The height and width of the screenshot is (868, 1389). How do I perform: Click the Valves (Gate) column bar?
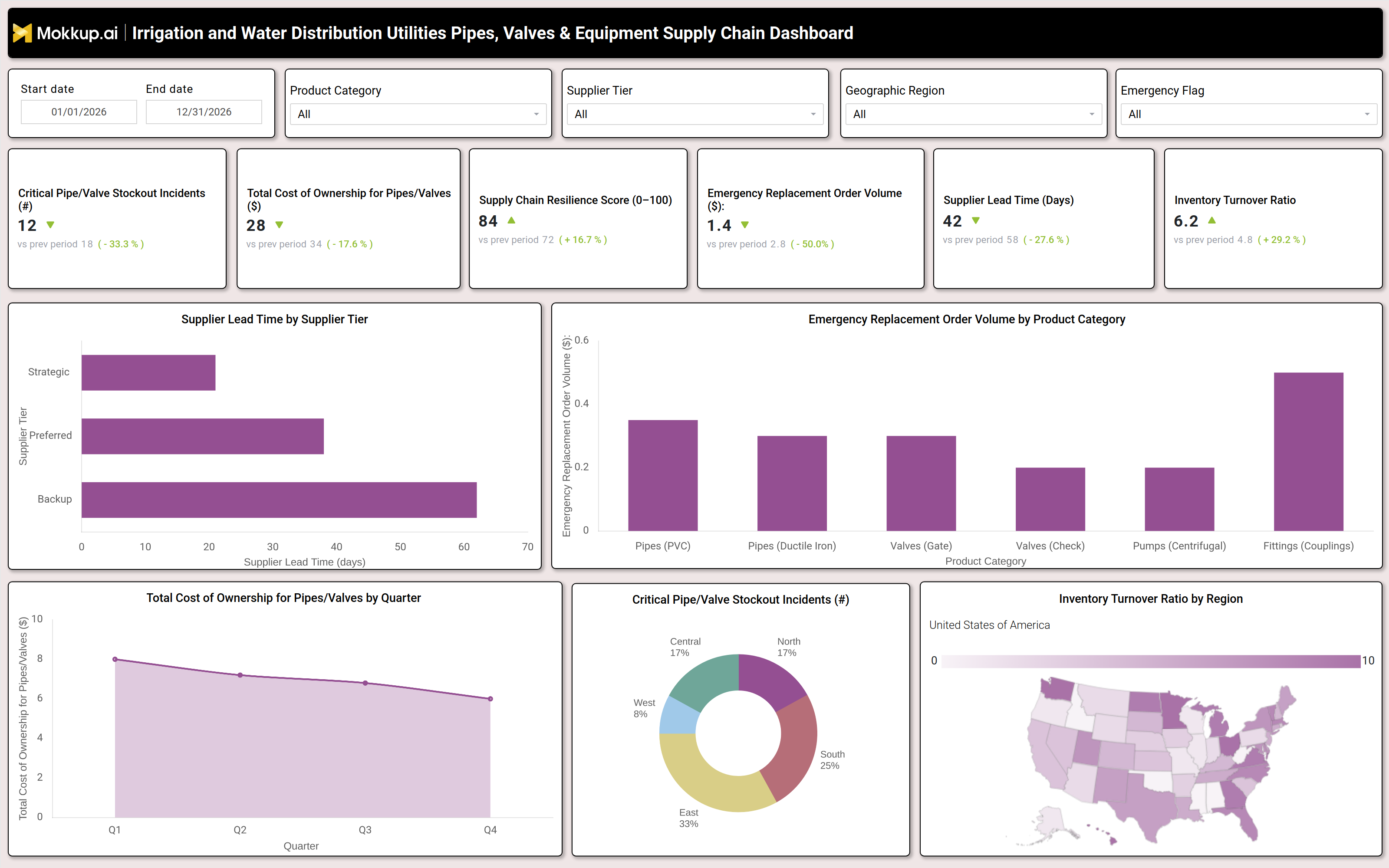point(921,483)
